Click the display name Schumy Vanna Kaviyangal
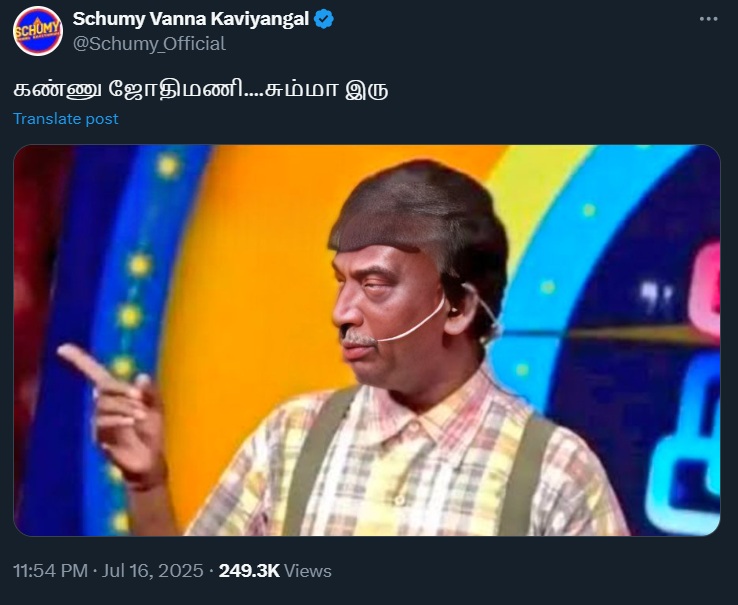Image resolution: width=738 pixels, height=605 pixels. point(190,19)
